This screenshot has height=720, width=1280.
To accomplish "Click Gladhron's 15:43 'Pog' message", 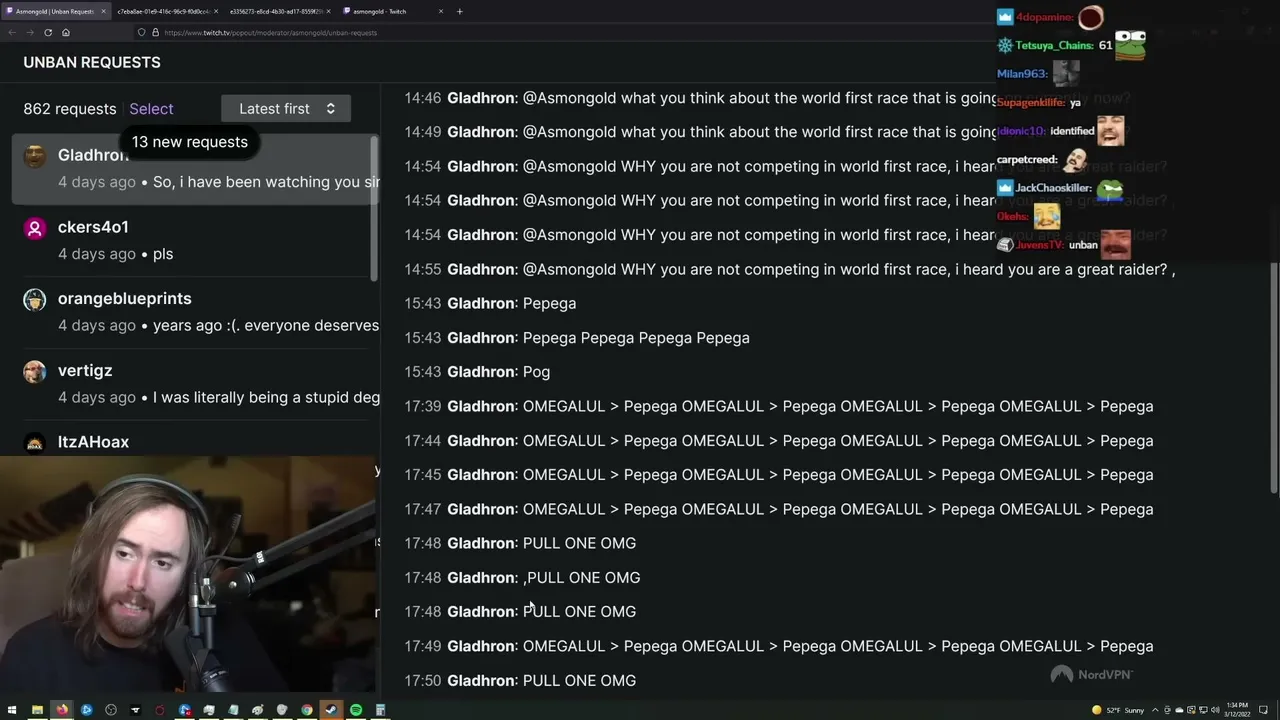I will tap(477, 372).
